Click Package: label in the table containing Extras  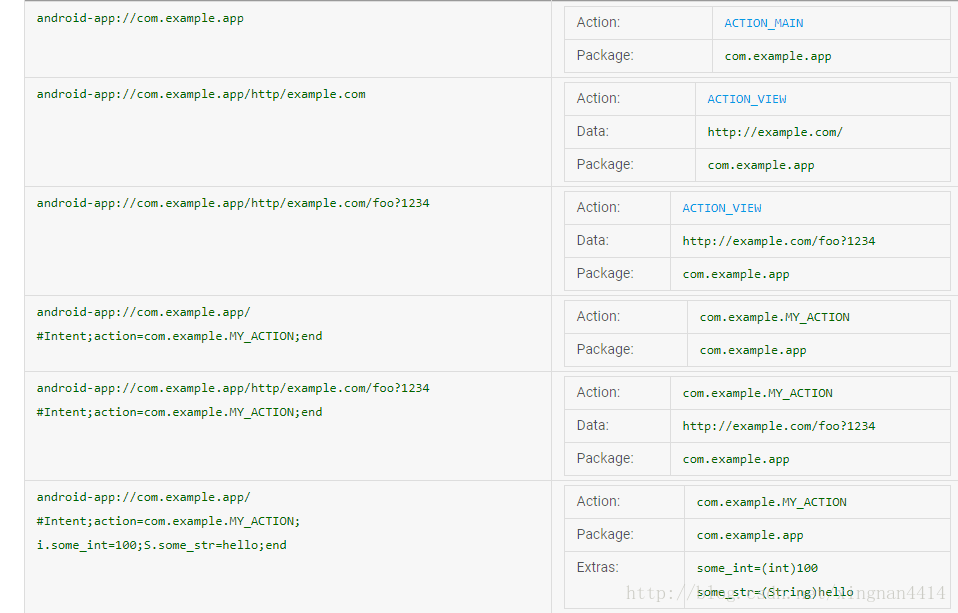coord(604,534)
